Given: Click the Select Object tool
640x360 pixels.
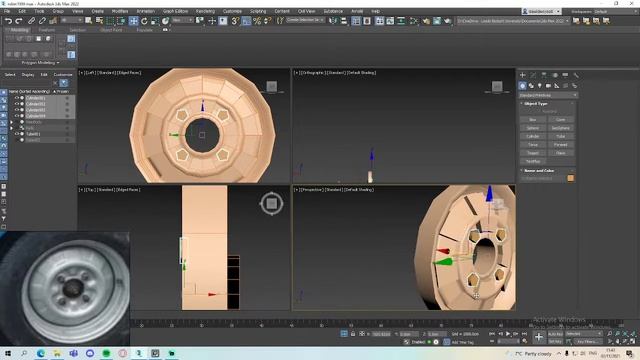Looking at the screenshot, I should pyautogui.click(x=89, y=21).
